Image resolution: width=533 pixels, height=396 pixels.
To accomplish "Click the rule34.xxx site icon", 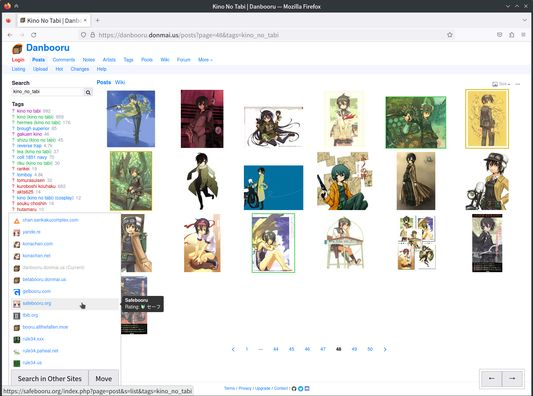I will tap(17, 339).
